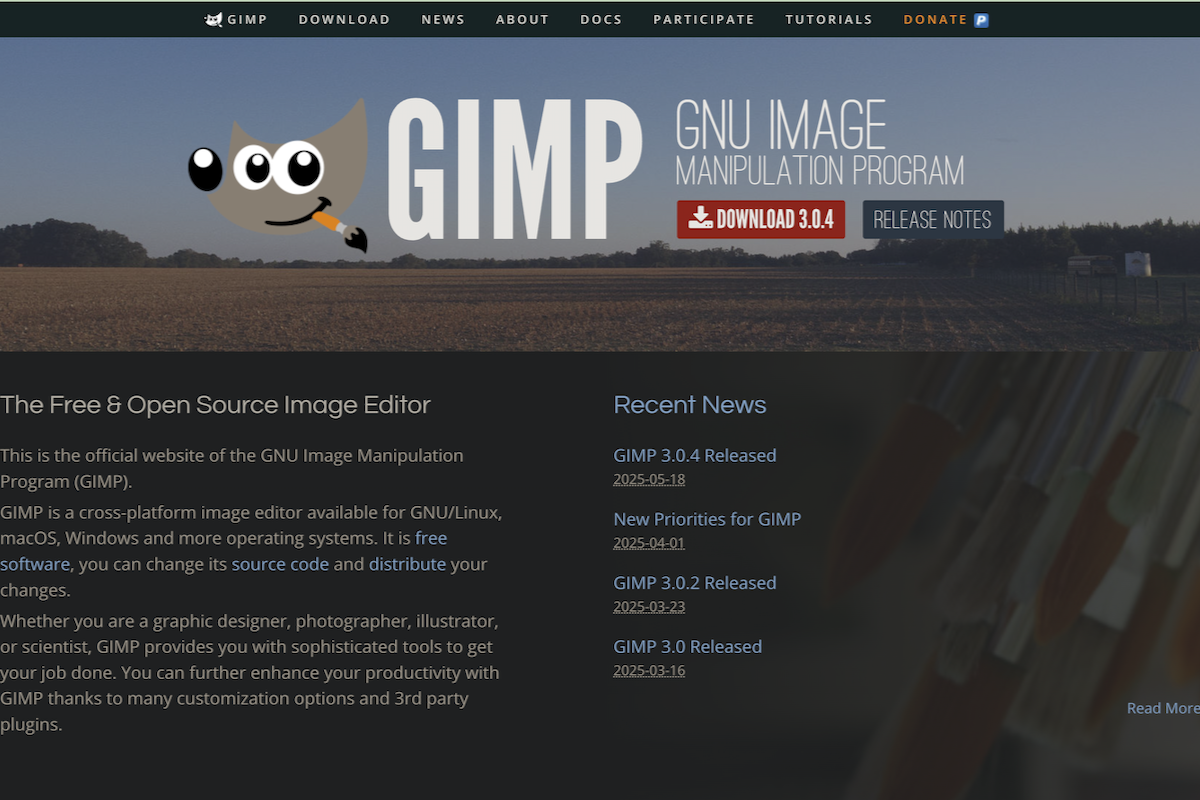Open the New Priorities for GIMP article

click(707, 519)
